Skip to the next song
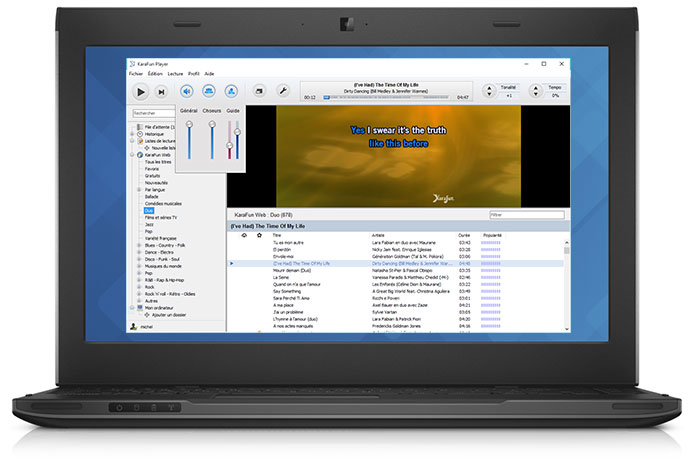The width and height of the screenshot is (693, 474). [161, 92]
